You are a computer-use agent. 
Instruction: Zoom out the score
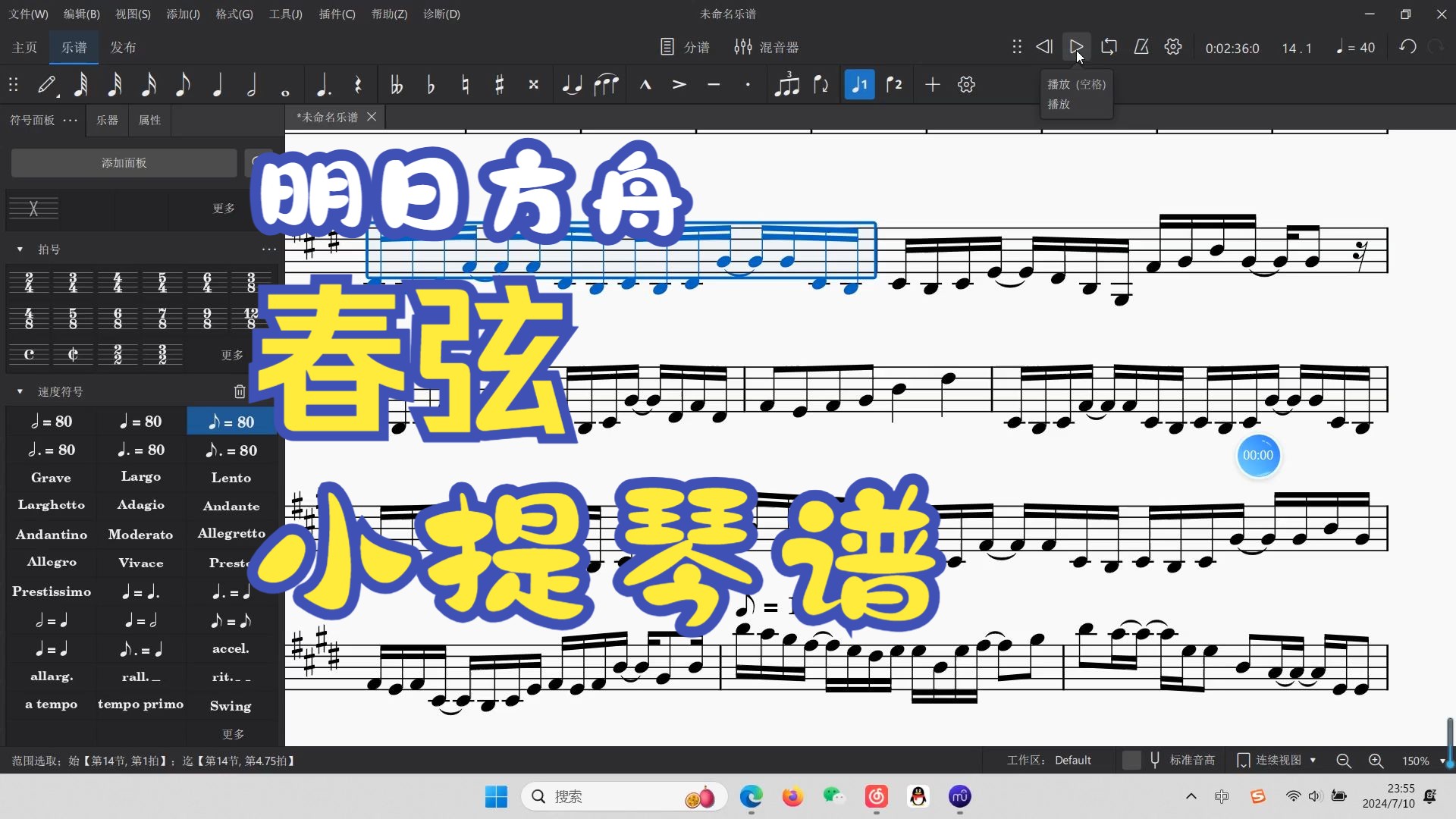pos(1344,761)
